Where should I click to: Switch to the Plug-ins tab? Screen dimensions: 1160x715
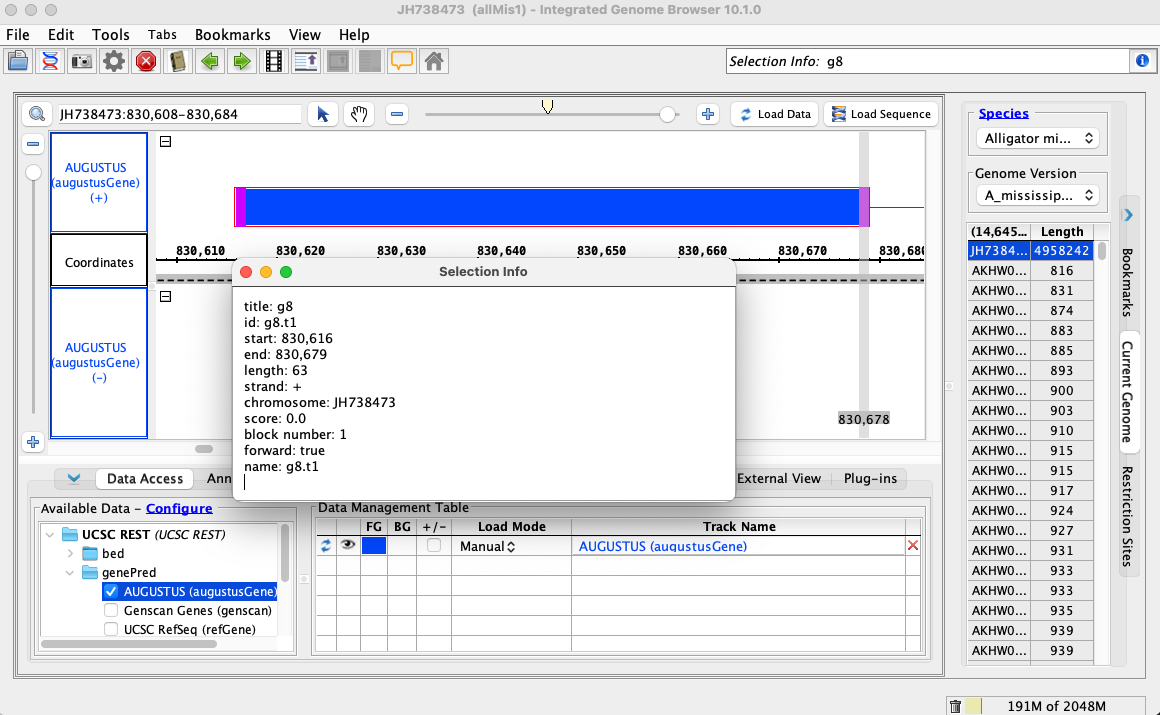[869, 479]
